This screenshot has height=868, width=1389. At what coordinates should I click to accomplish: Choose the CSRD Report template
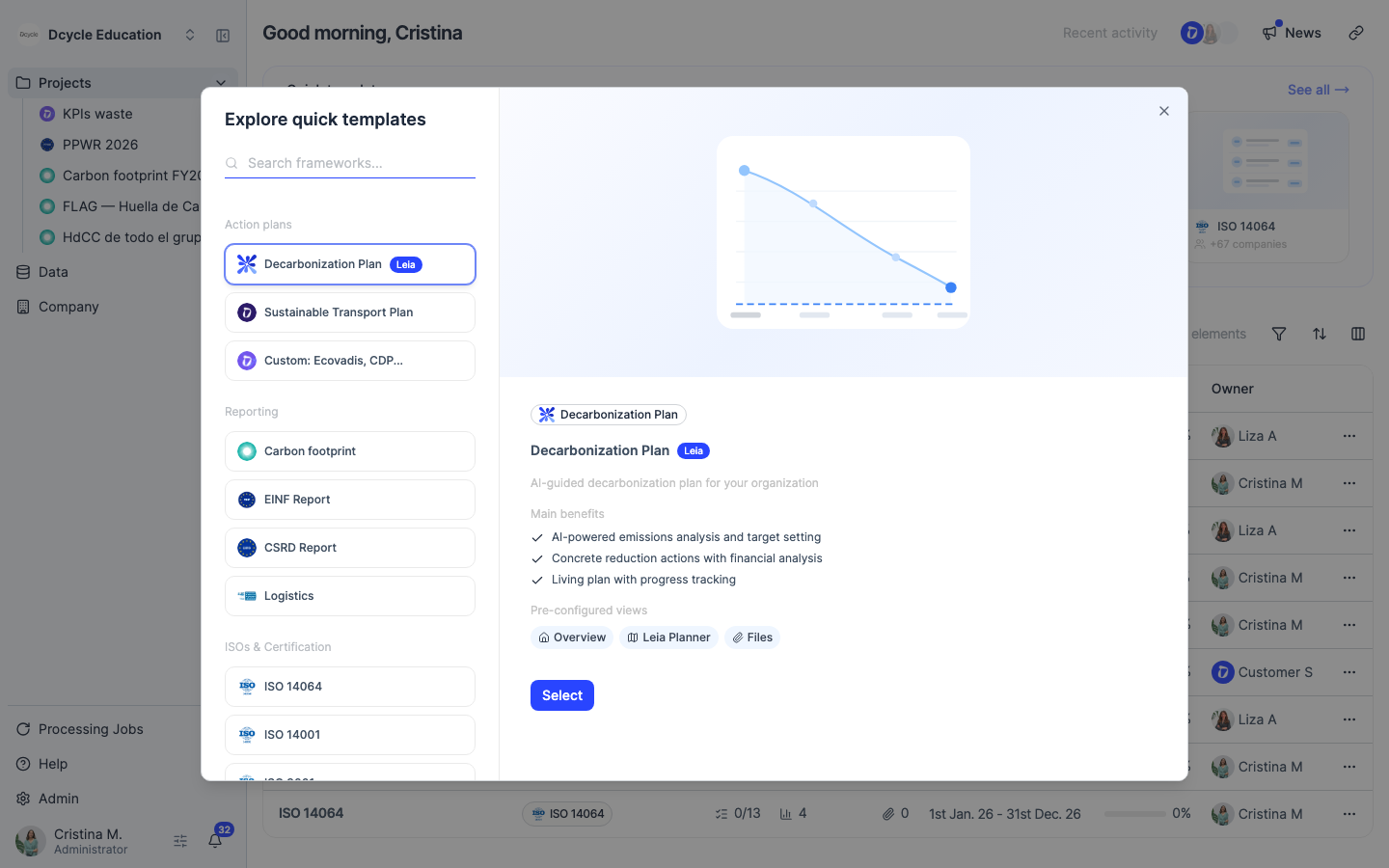click(x=350, y=548)
